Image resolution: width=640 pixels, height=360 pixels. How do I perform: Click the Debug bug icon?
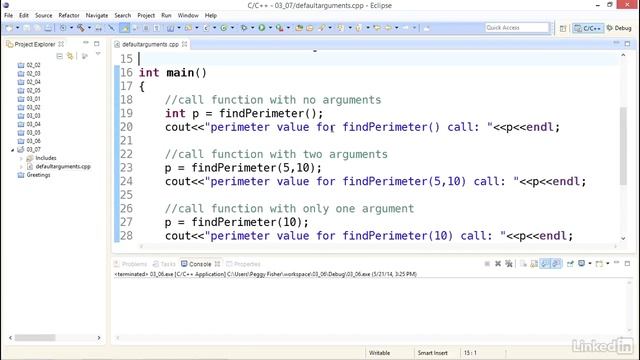(244, 28)
